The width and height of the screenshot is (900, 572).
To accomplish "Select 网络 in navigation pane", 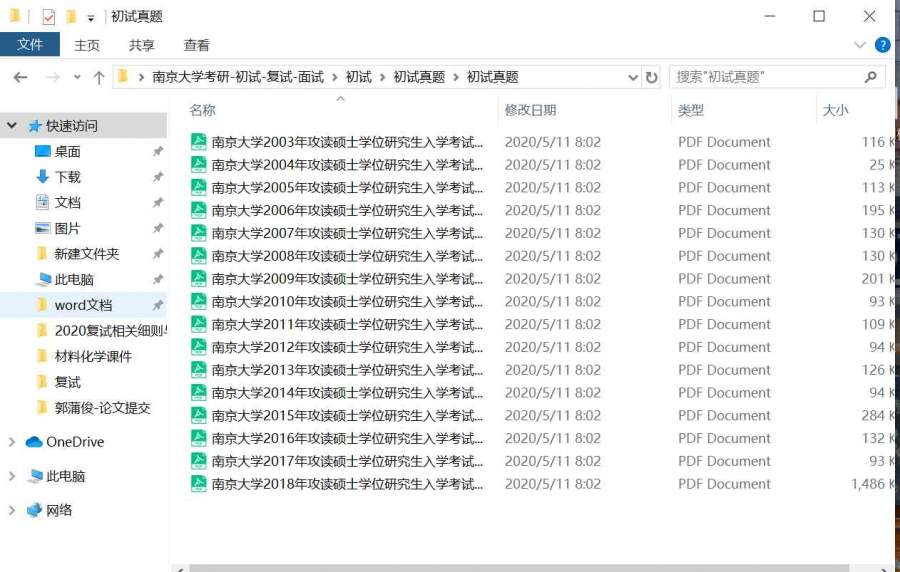I will click(59, 510).
